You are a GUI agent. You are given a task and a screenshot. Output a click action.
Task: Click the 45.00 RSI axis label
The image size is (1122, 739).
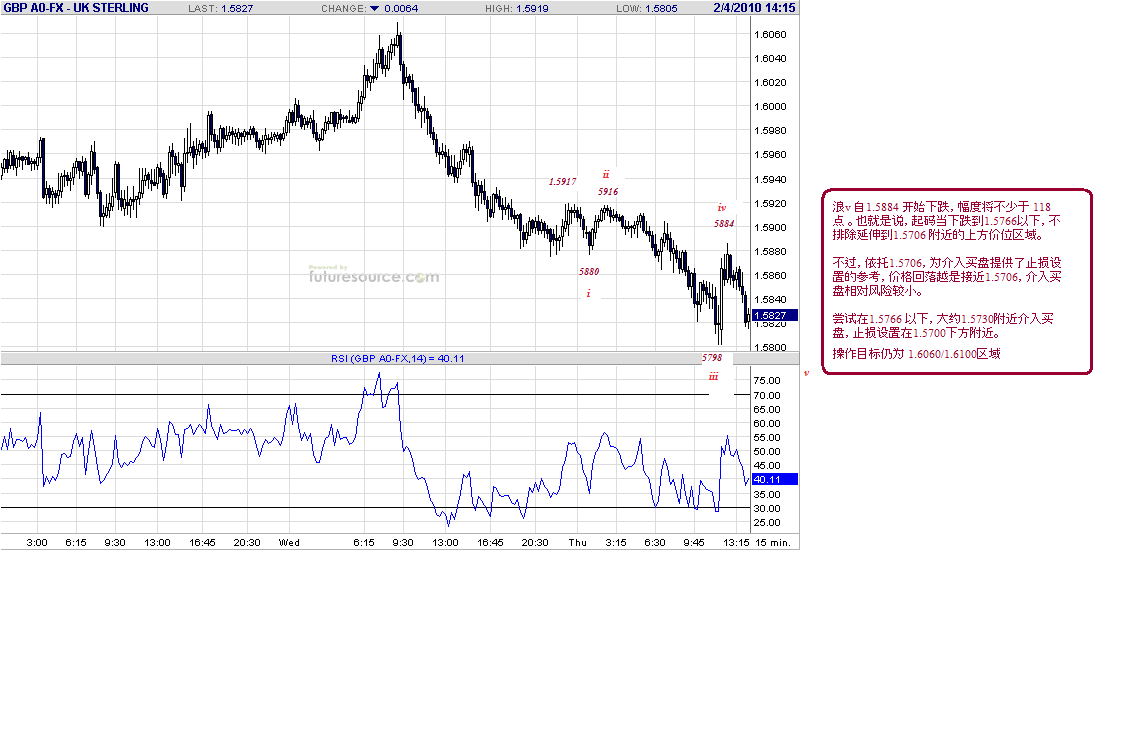tap(766, 466)
